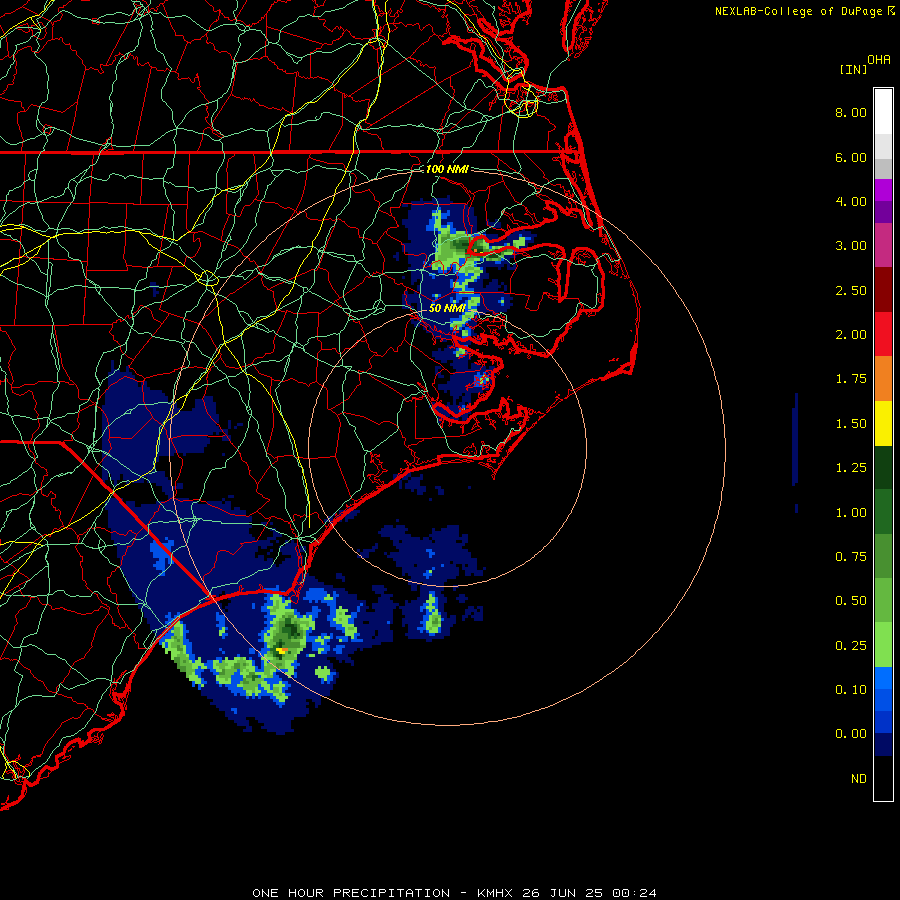Select the 0.50 inch legend value

coord(851,601)
